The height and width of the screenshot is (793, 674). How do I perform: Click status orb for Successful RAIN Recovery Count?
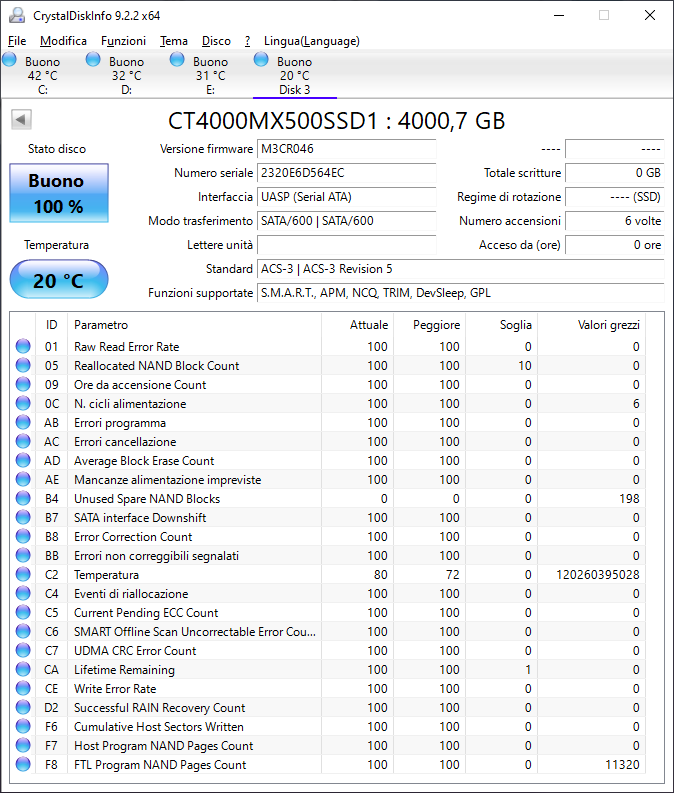click(x=23, y=708)
